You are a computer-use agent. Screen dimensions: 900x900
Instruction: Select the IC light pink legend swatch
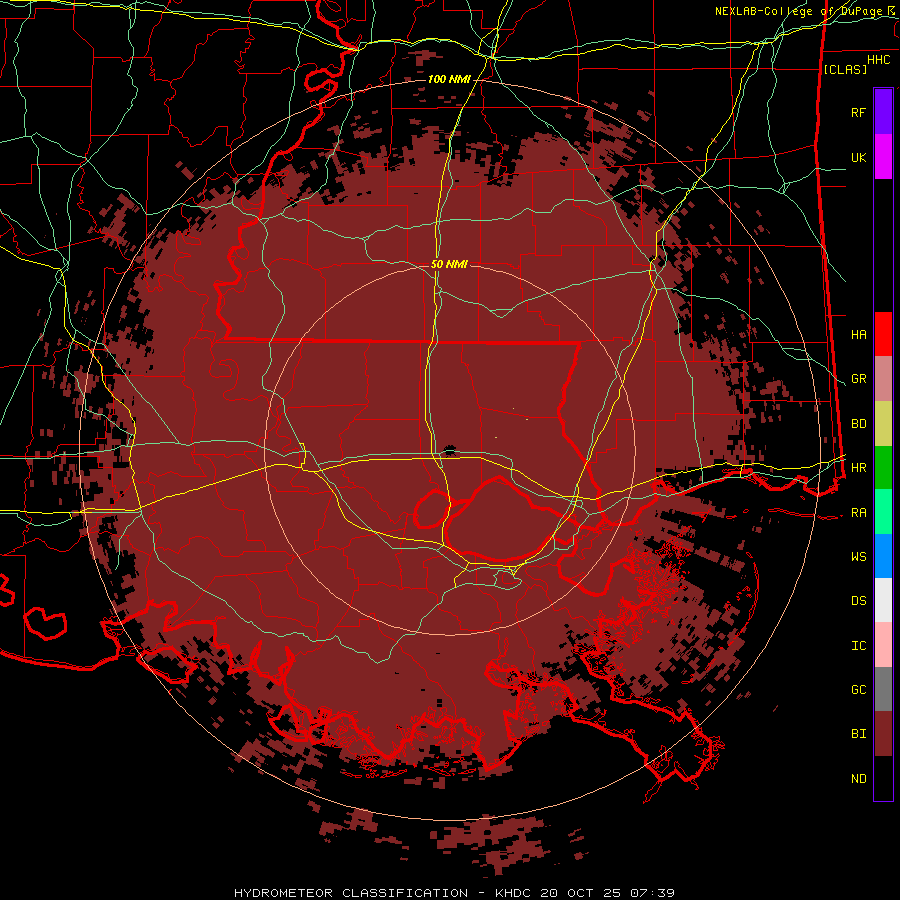point(883,645)
